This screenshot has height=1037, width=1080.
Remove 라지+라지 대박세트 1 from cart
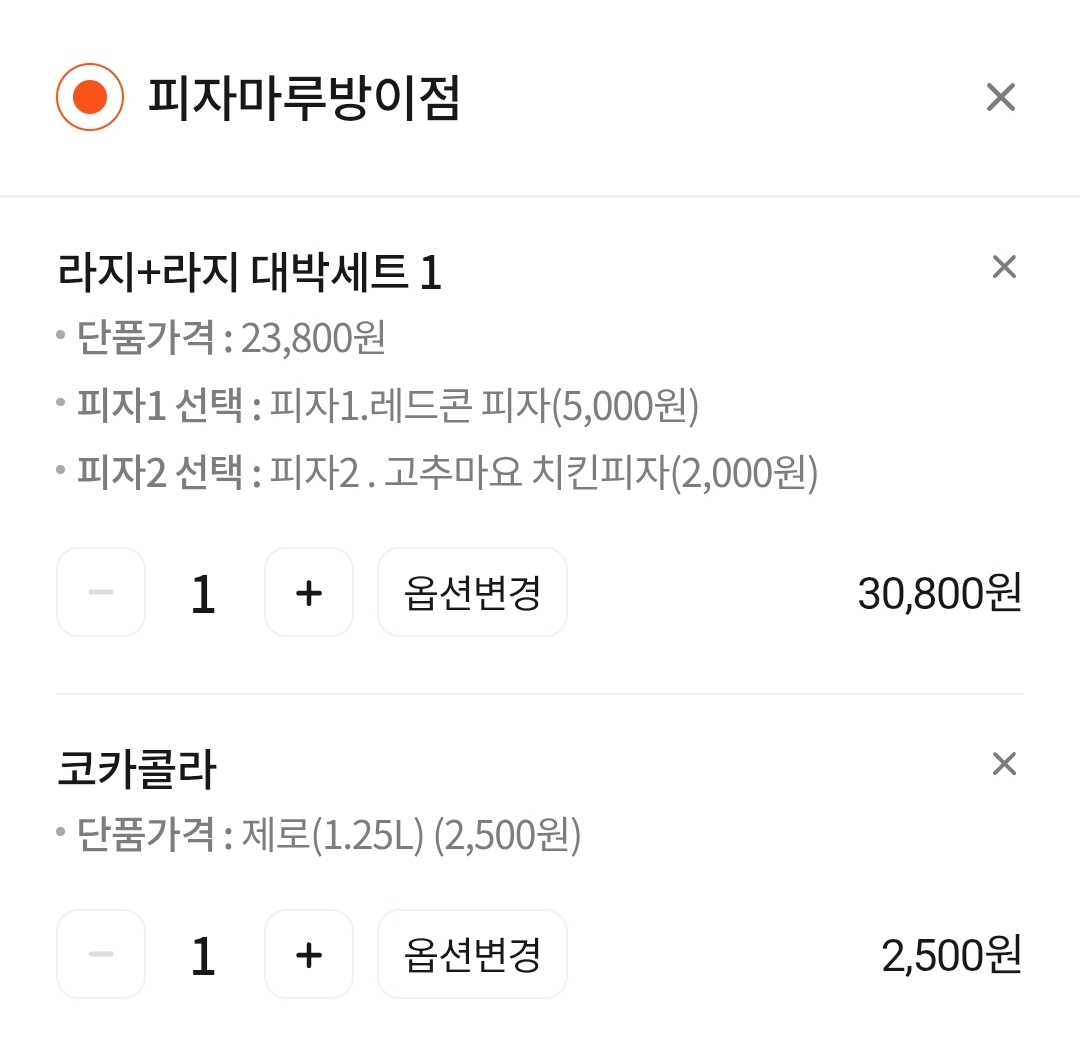pos(1003,267)
